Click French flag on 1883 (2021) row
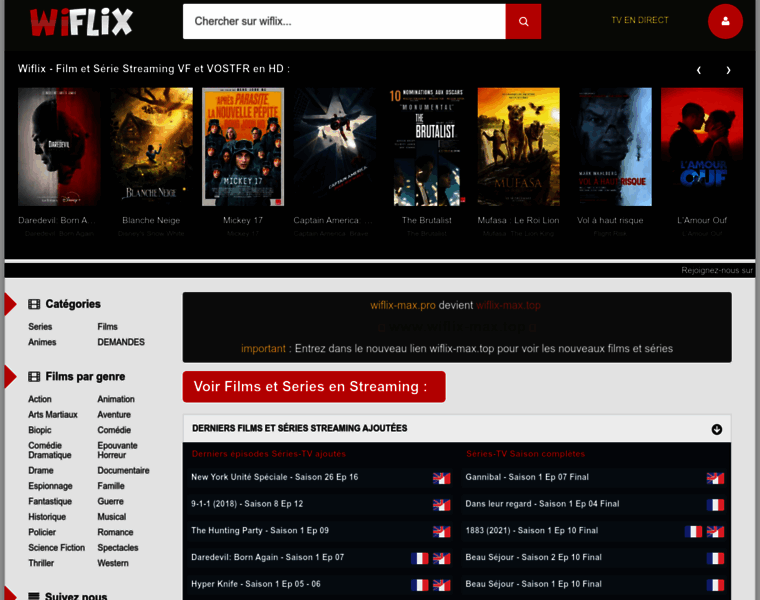 point(693,531)
